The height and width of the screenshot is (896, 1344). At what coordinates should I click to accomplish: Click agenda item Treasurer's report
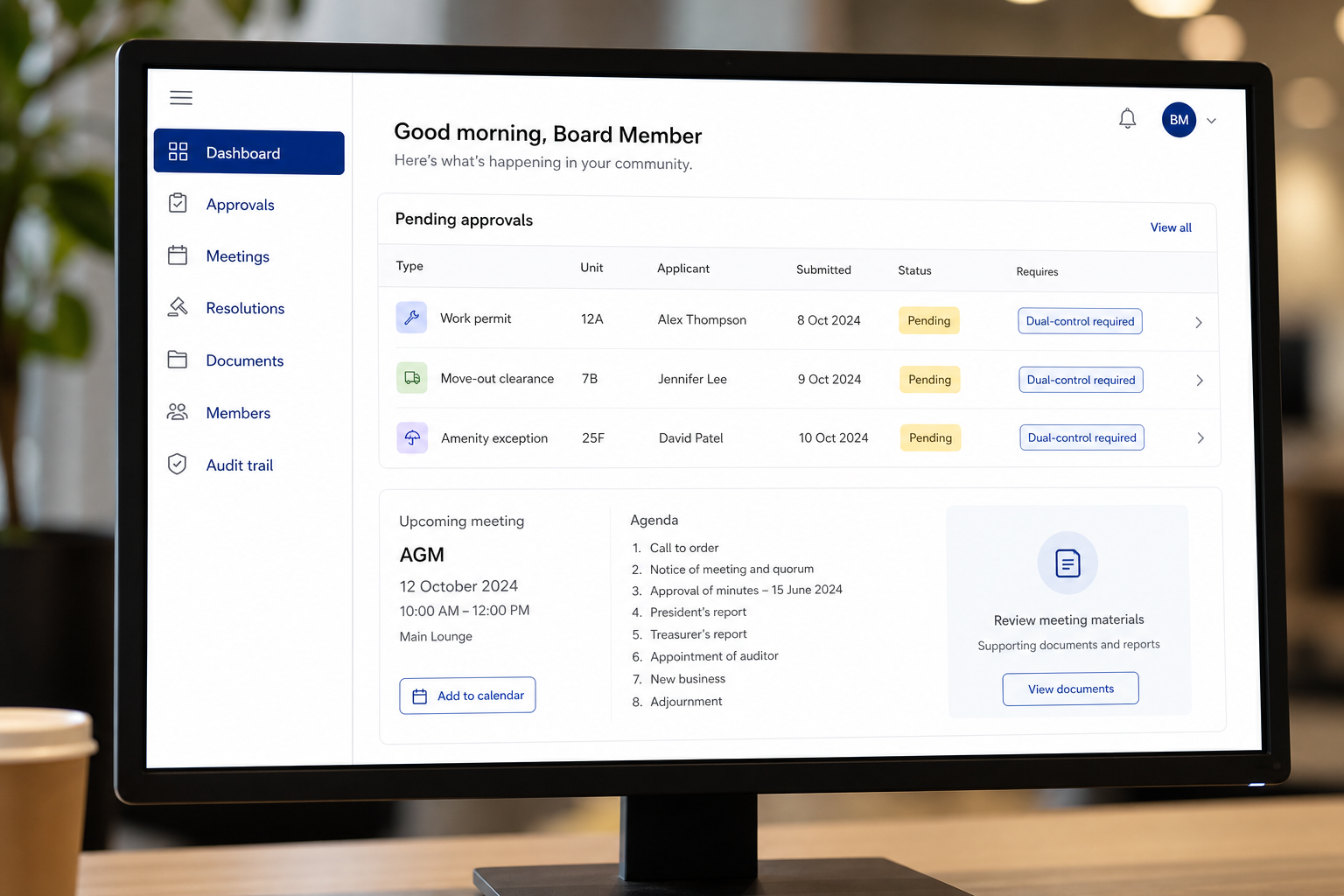(x=698, y=634)
